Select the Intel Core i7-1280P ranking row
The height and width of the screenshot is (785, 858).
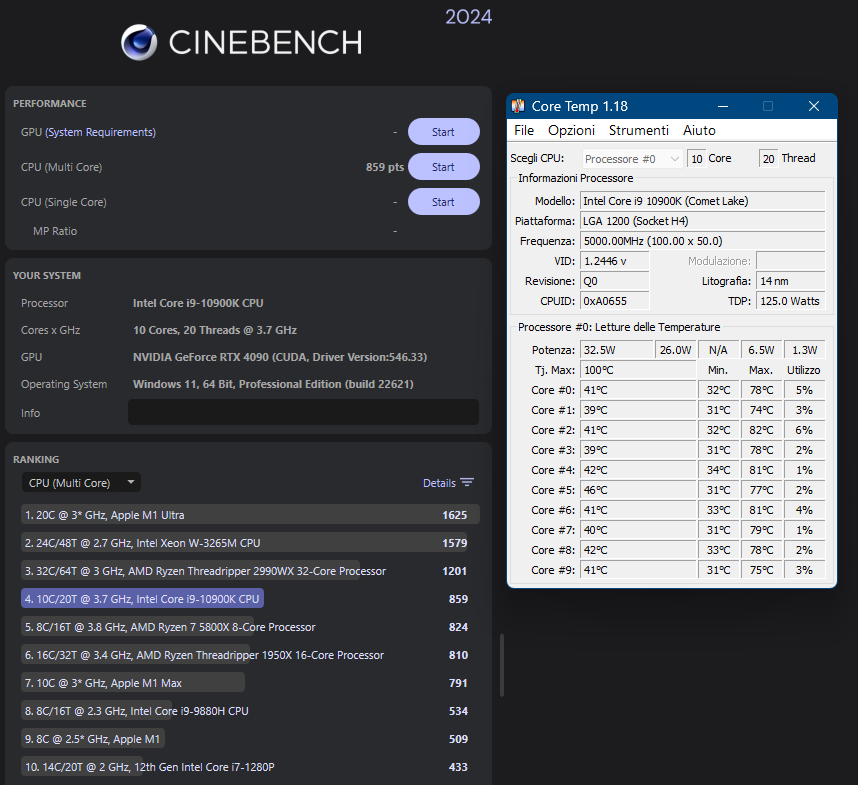[x=250, y=766]
